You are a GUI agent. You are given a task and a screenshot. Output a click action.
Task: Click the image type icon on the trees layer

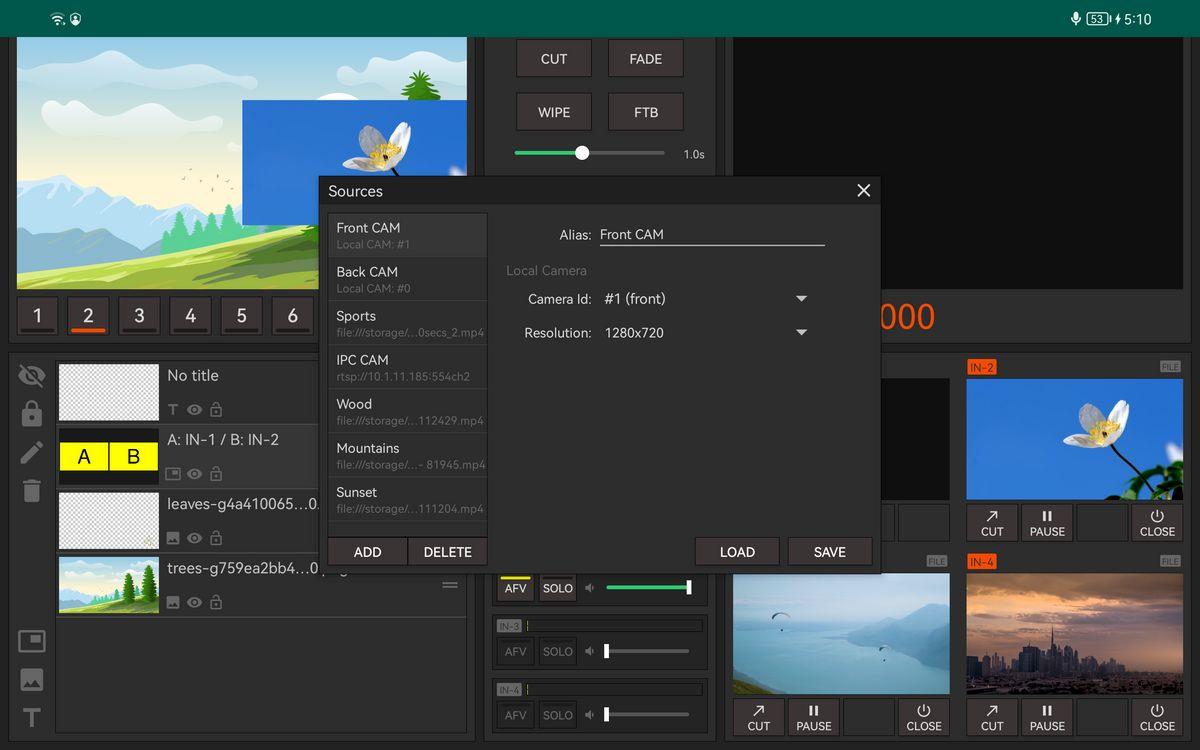(x=173, y=602)
